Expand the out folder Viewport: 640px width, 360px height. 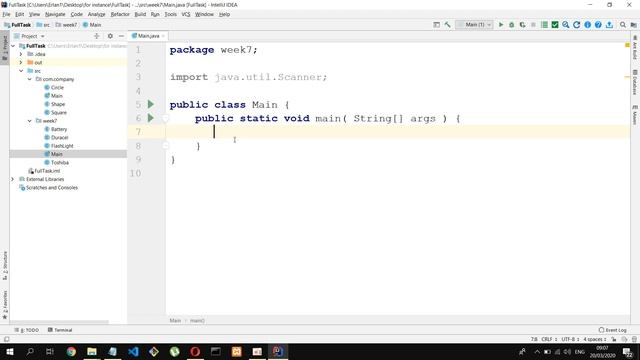tap(21, 62)
